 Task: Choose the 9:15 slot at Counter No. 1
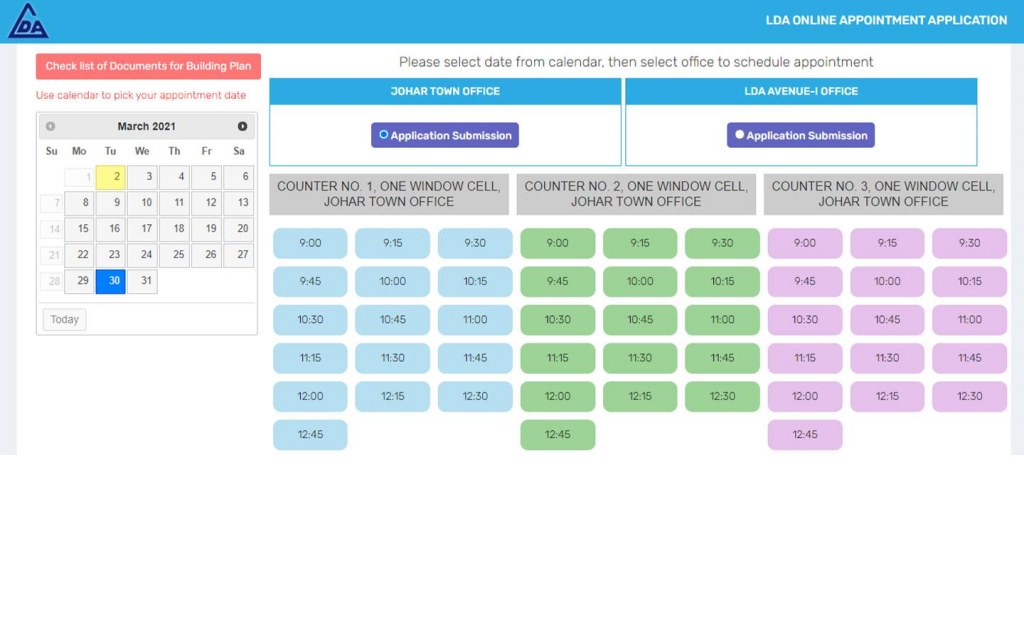pyautogui.click(x=392, y=243)
